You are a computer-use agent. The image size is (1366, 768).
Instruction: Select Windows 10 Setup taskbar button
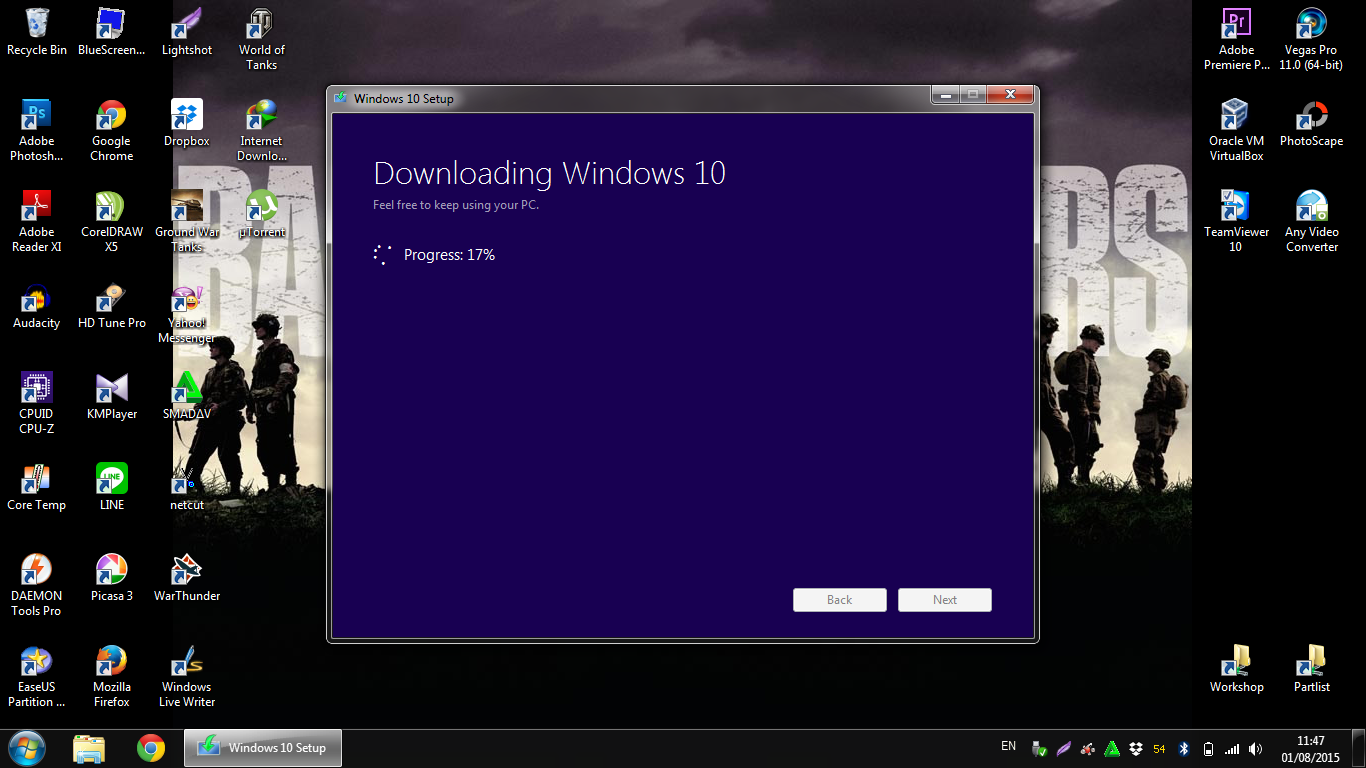[x=263, y=748]
